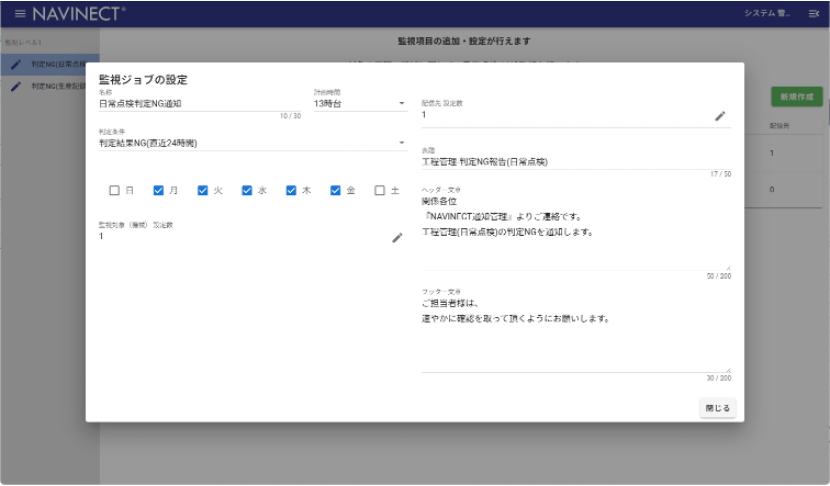This screenshot has height=486, width=830.
Task: Click pencil icon for 判定NG(日常点検) sidebar item
Action: [x=16, y=65]
